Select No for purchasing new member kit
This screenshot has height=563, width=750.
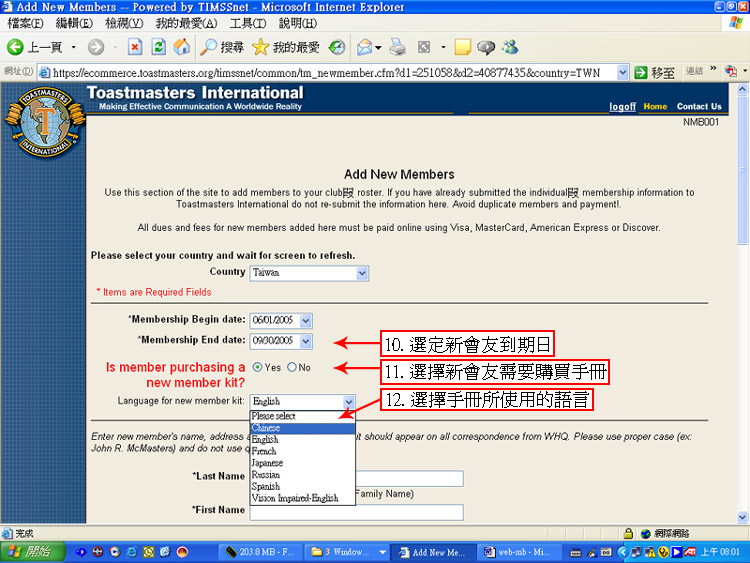click(x=292, y=367)
